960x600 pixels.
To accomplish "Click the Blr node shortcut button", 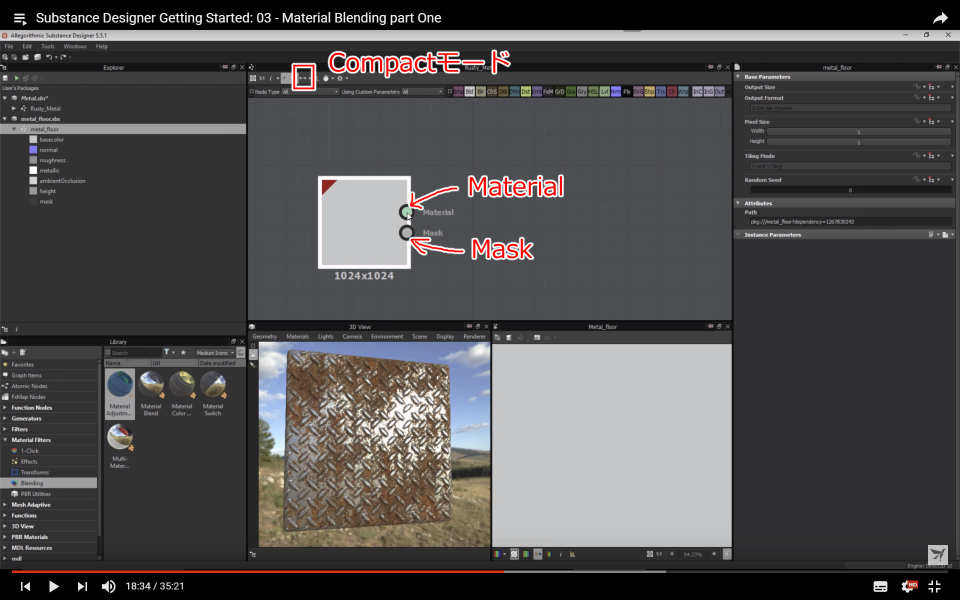I will point(481,92).
